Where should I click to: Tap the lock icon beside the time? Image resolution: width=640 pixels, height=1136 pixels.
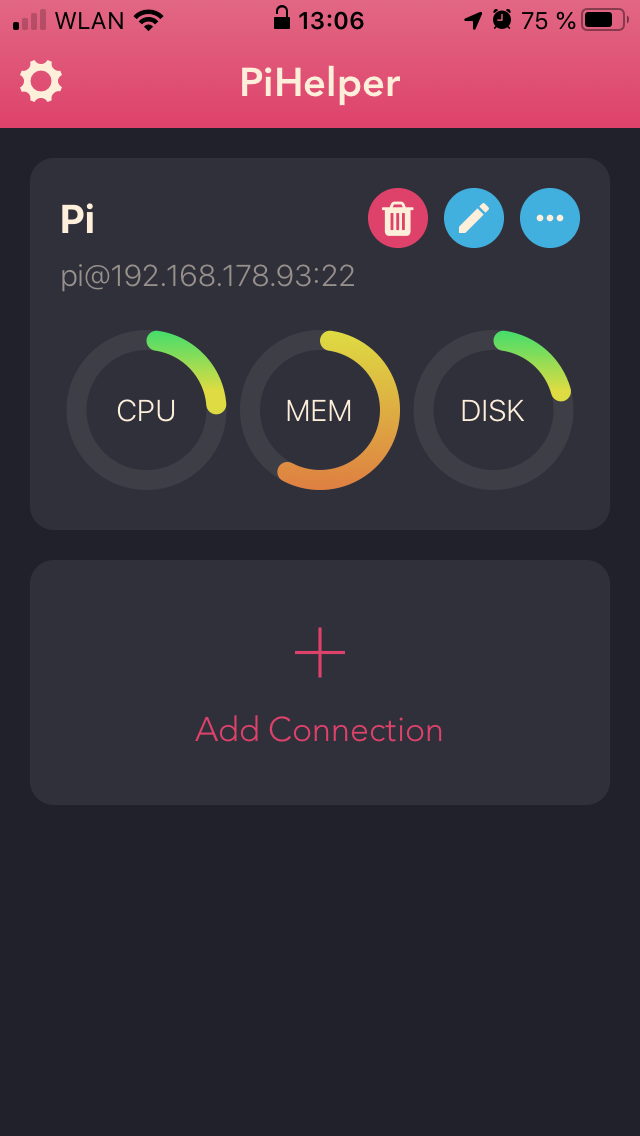(281, 19)
